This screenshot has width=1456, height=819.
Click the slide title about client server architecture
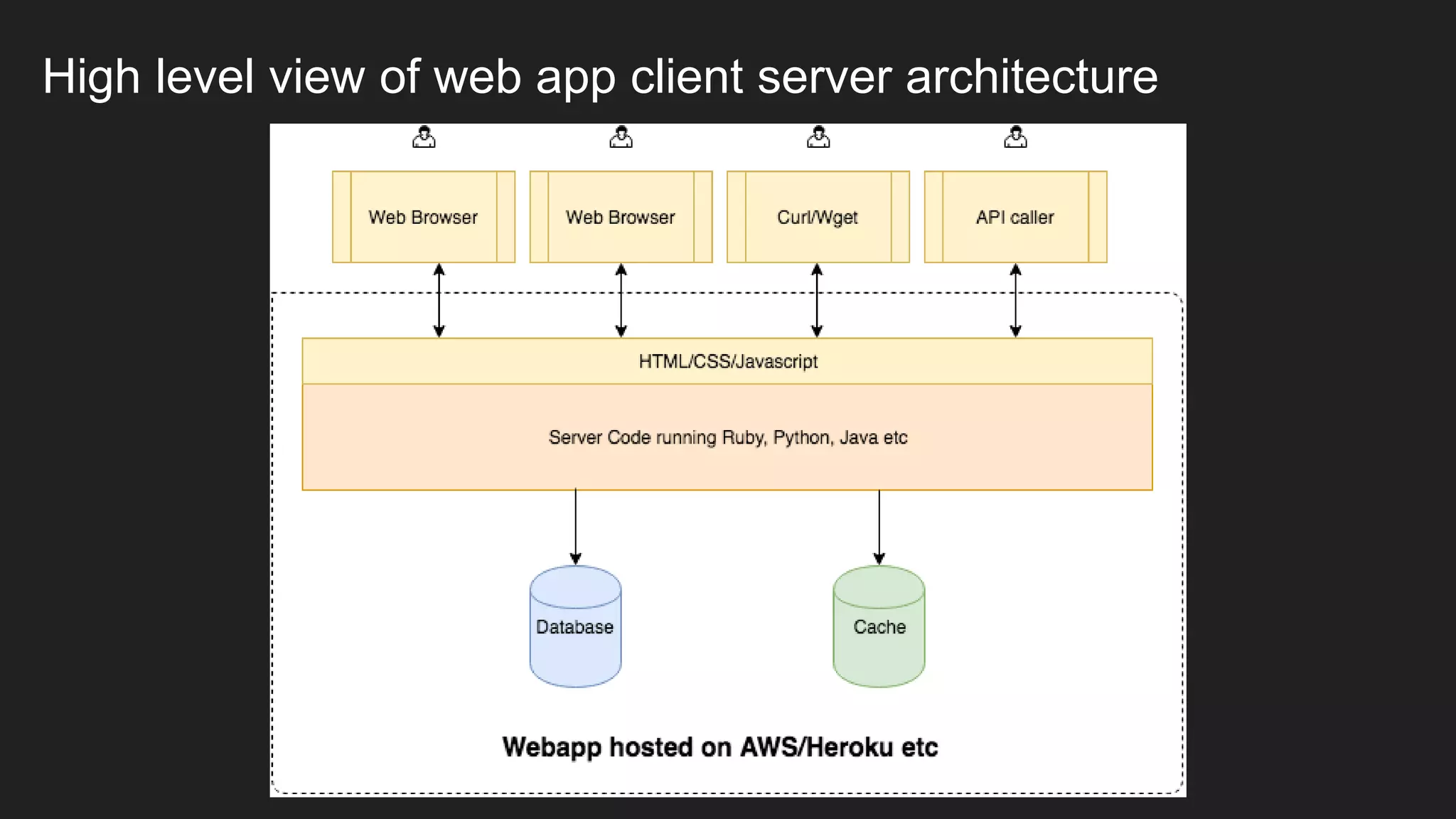coord(600,77)
